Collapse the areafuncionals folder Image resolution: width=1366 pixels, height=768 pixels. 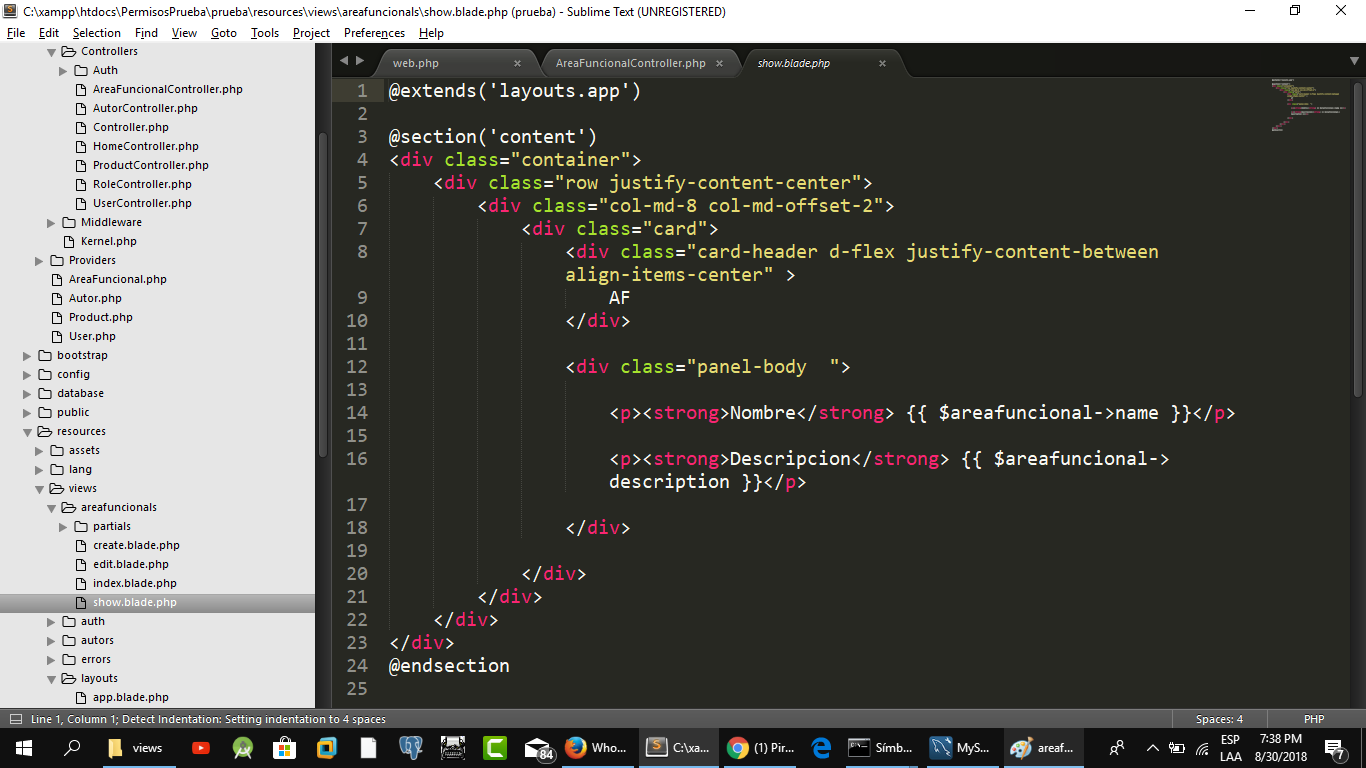tap(52, 507)
